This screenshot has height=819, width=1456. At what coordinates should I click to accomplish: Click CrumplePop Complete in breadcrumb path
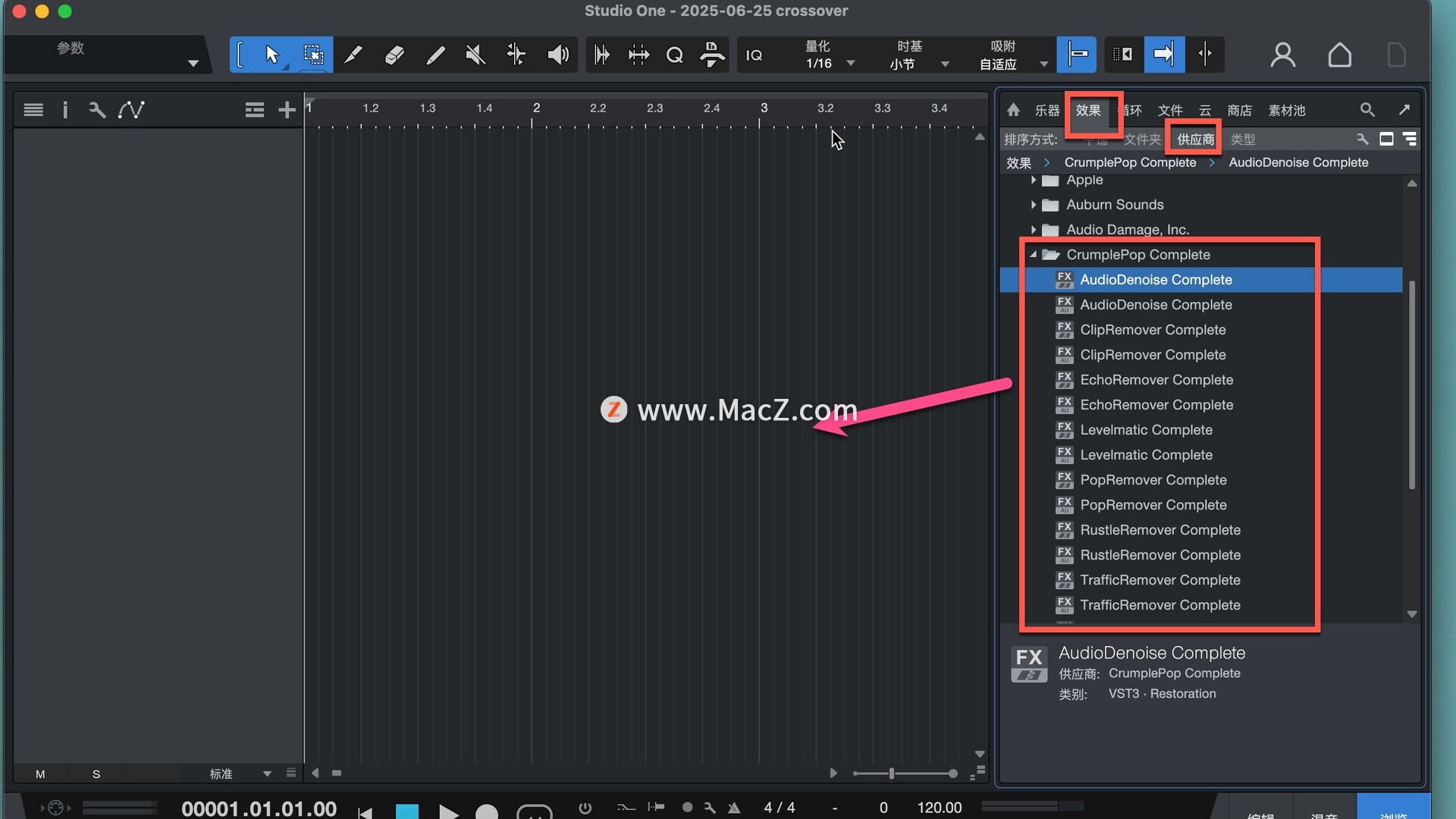point(1130,162)
